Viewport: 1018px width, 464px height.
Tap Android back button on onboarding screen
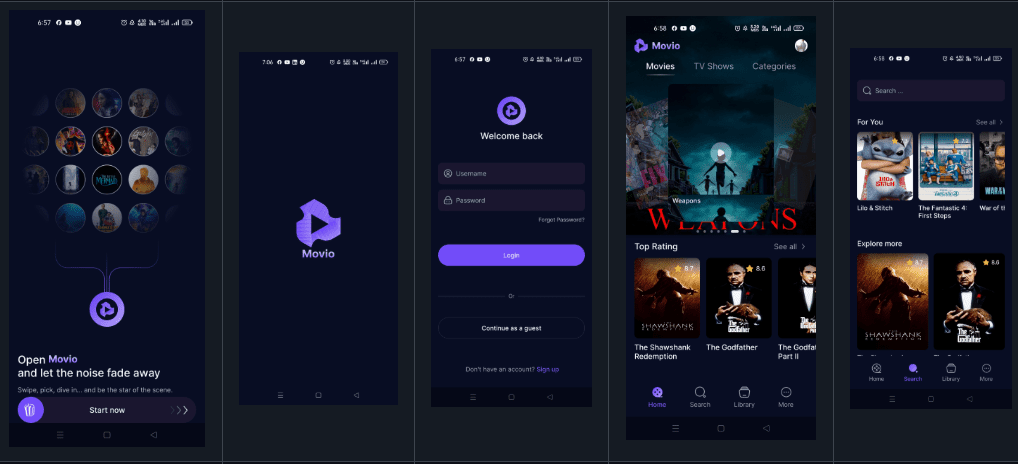coord(154,435)
